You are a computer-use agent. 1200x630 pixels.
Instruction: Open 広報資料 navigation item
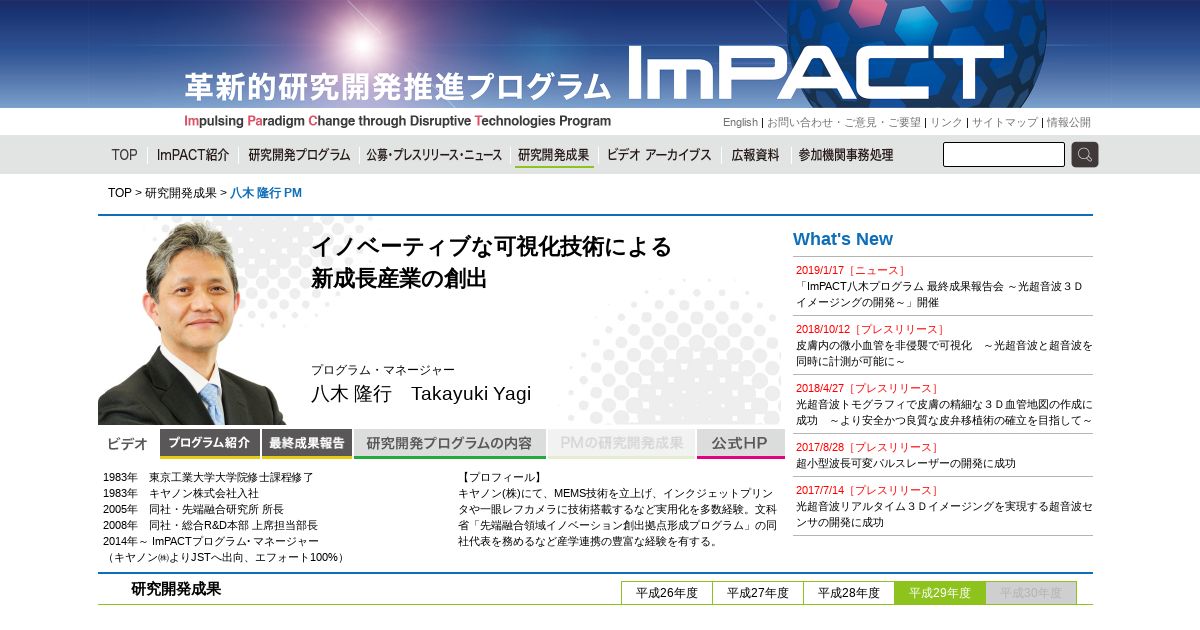[755, 155]
